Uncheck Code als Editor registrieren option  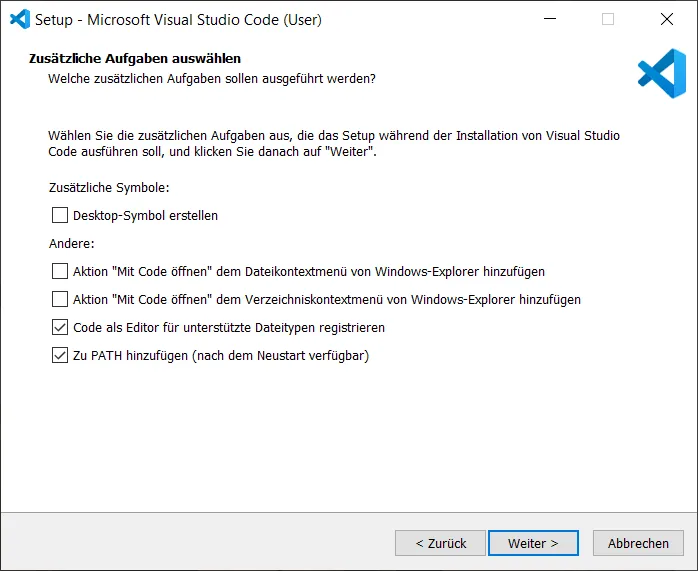[60, 327]
